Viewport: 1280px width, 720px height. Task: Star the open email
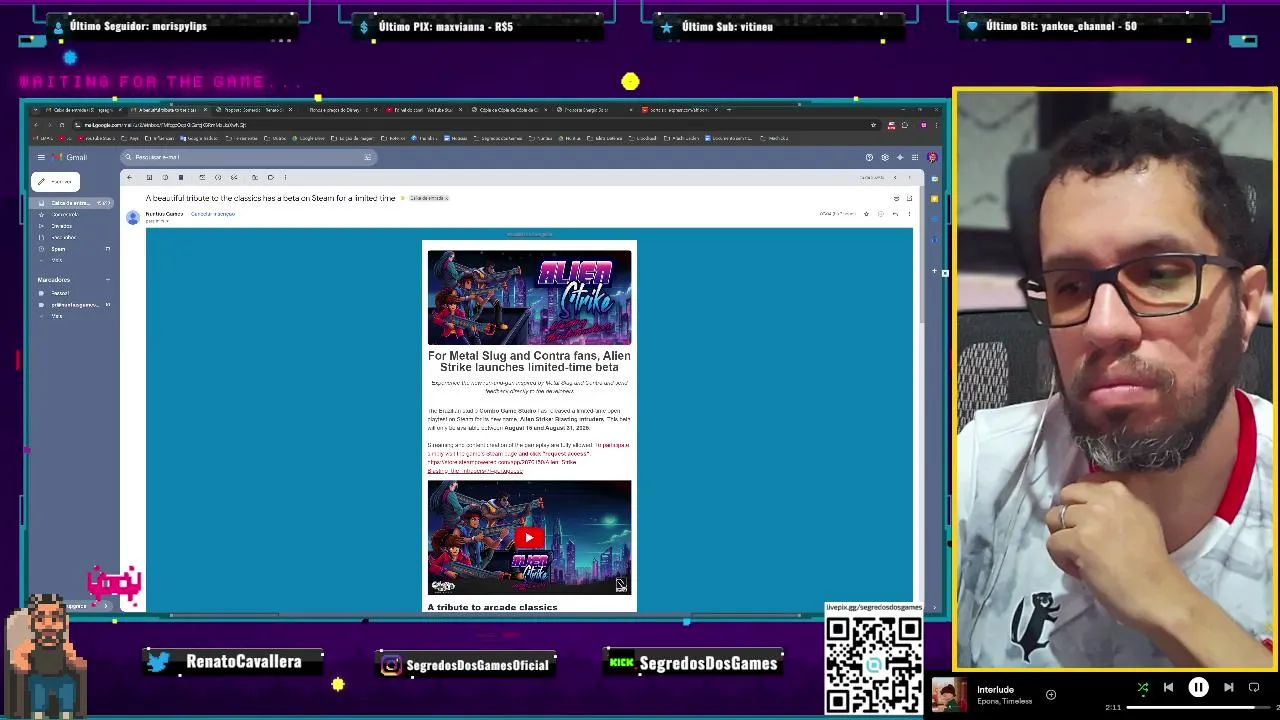(x=866, y=214)
